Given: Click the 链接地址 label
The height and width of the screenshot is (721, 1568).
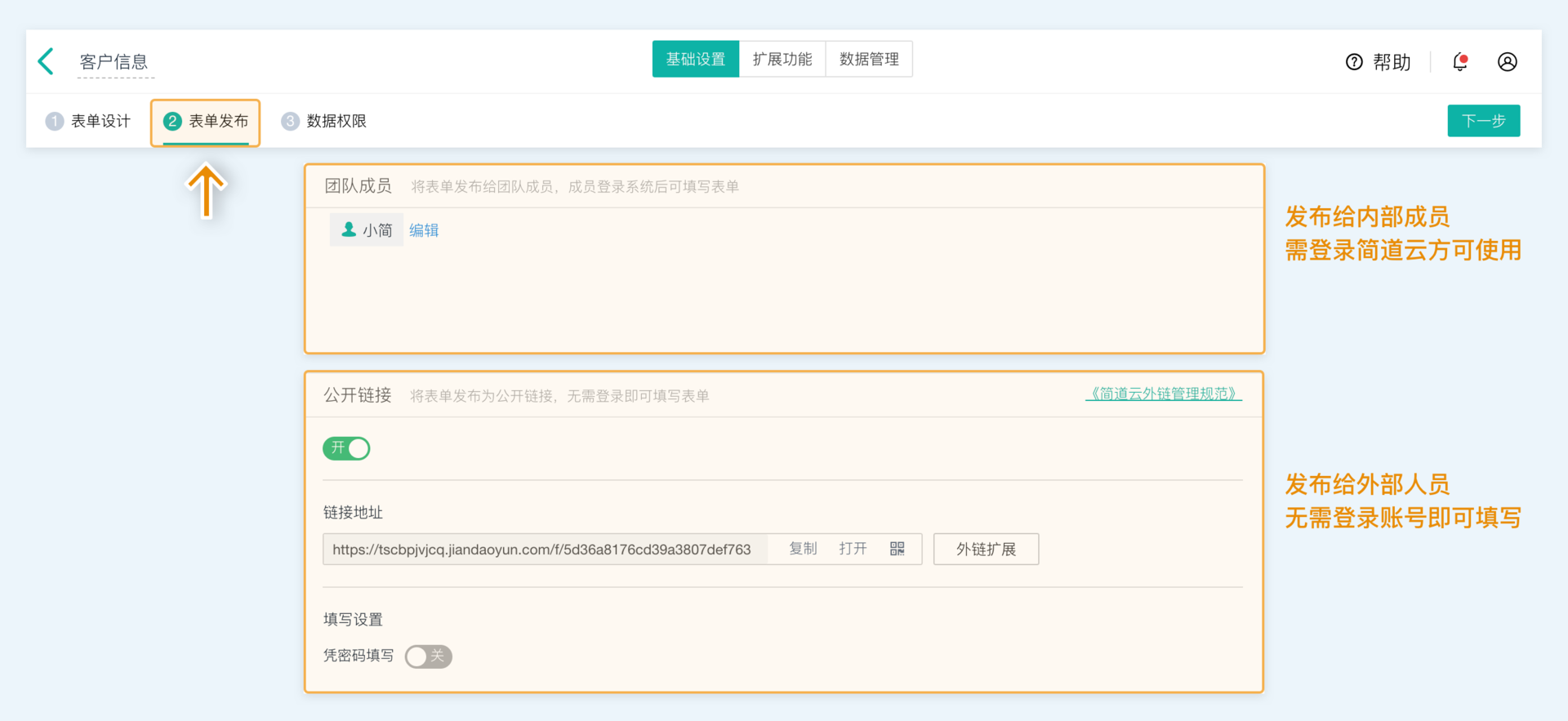Looking at the screenshot, I should click(x=353, y=513).
